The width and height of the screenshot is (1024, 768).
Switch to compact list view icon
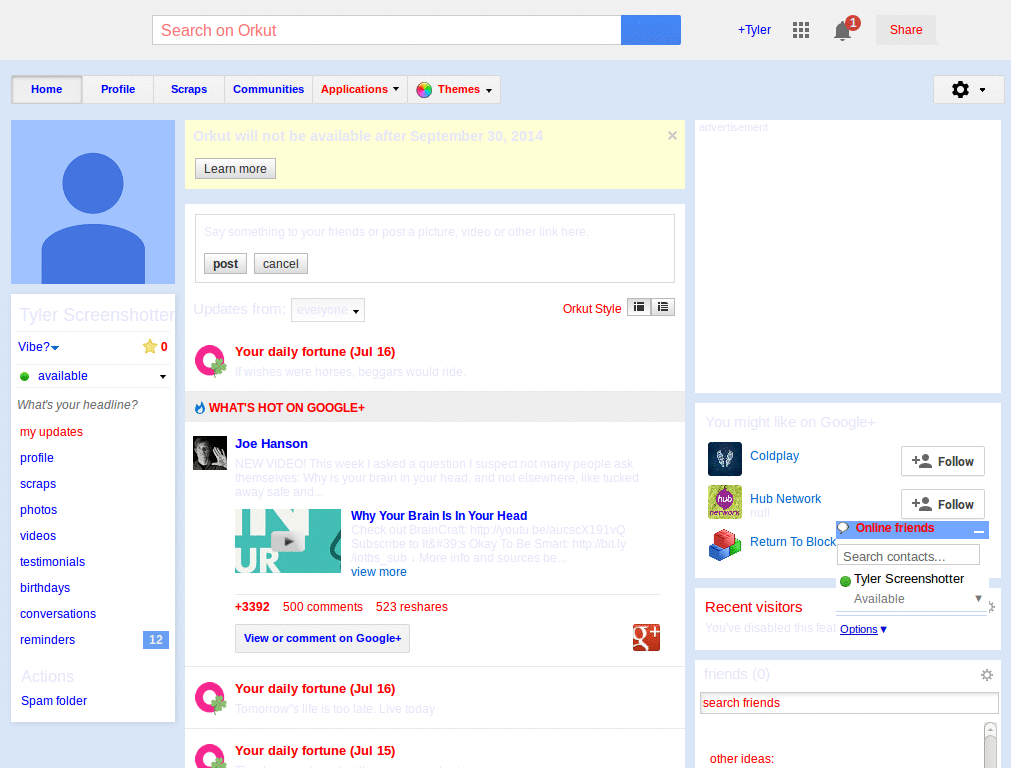(639, 307)
